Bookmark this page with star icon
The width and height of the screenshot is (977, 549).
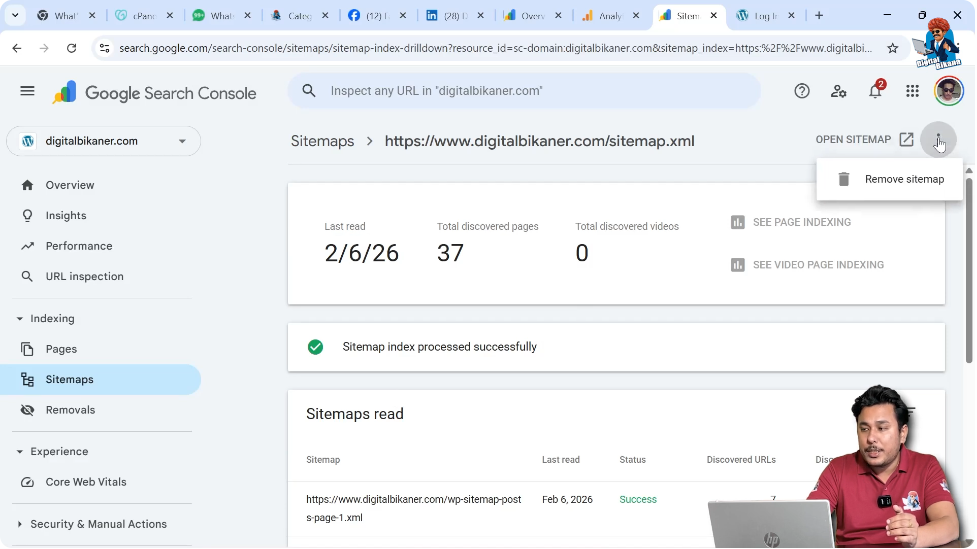click(892, 48)
